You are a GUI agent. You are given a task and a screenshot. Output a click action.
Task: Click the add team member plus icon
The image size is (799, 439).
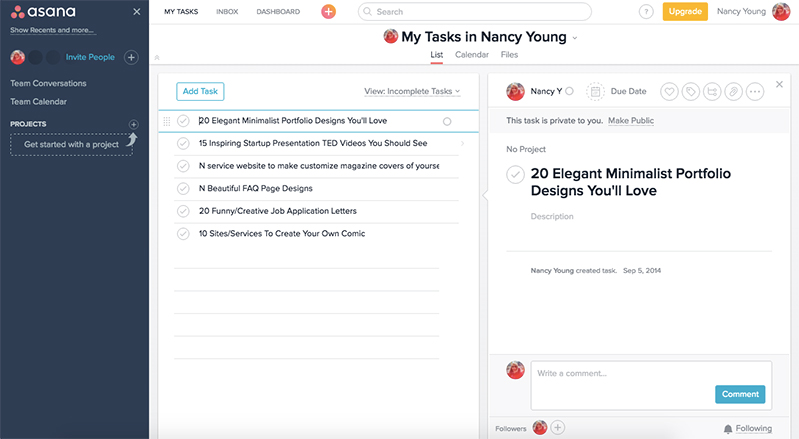pos(131,58)
